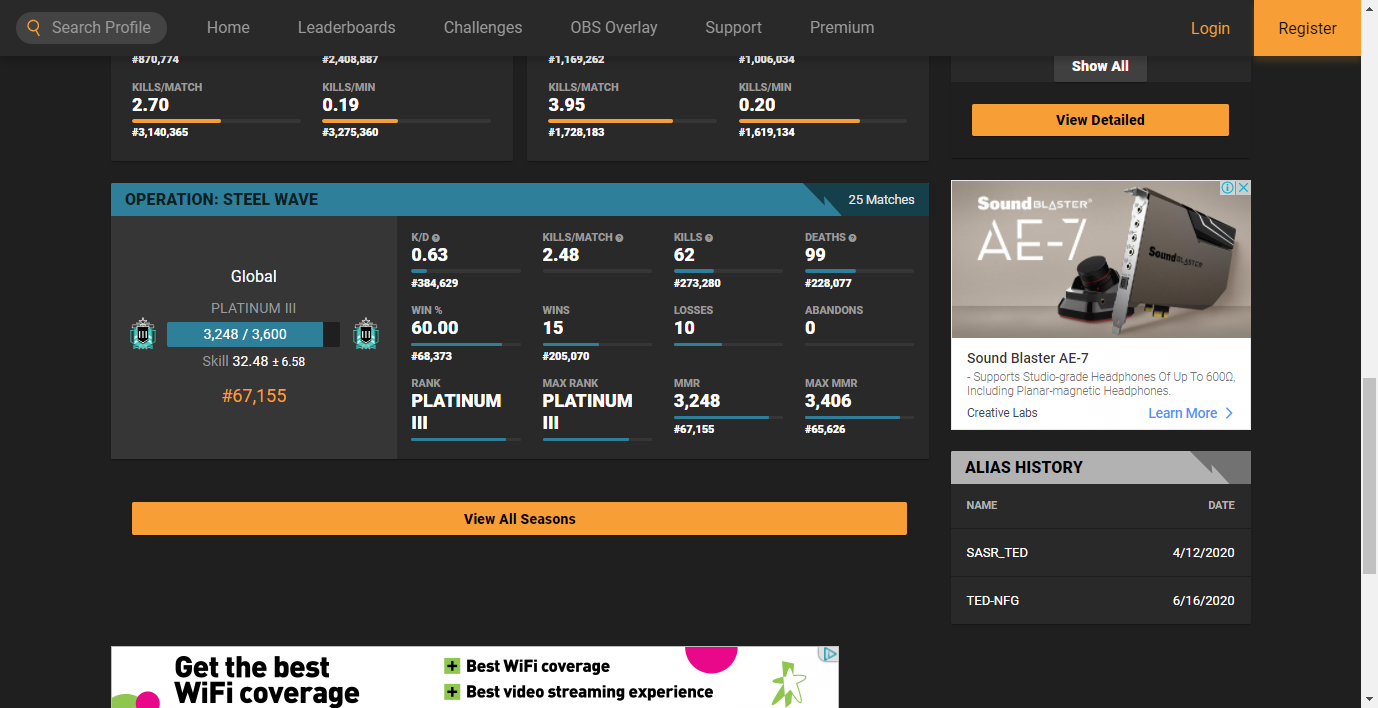Click the down arrow of page scrollbar
Viewport: 1378px width, 708px height.
point(1369,698)
